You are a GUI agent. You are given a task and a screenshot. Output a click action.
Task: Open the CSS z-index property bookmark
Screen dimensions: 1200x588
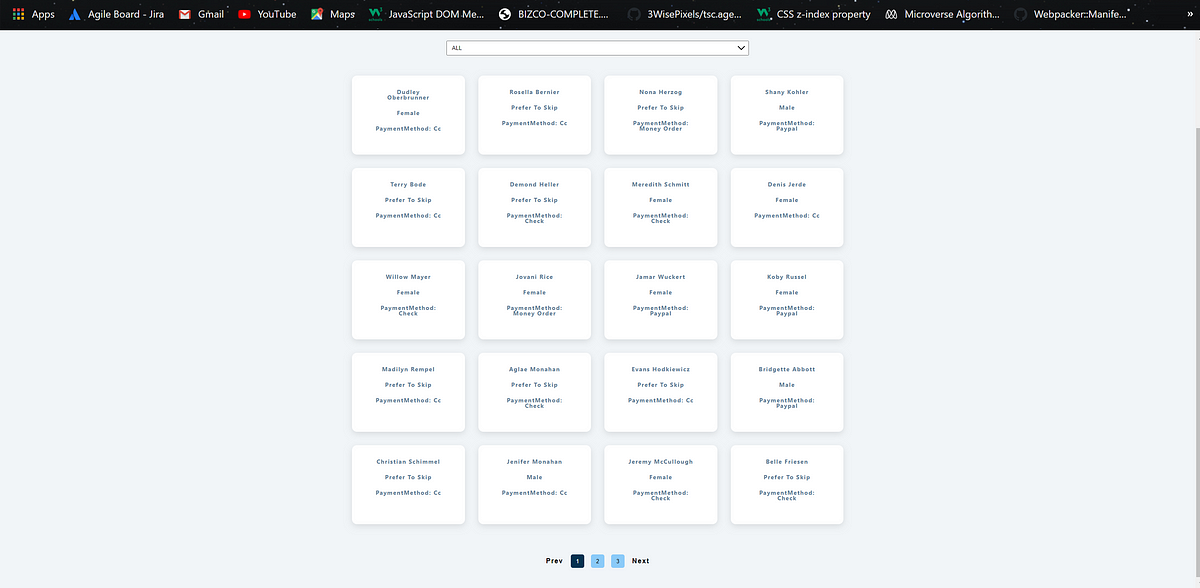pyautogui.click(x=813, y=14)
